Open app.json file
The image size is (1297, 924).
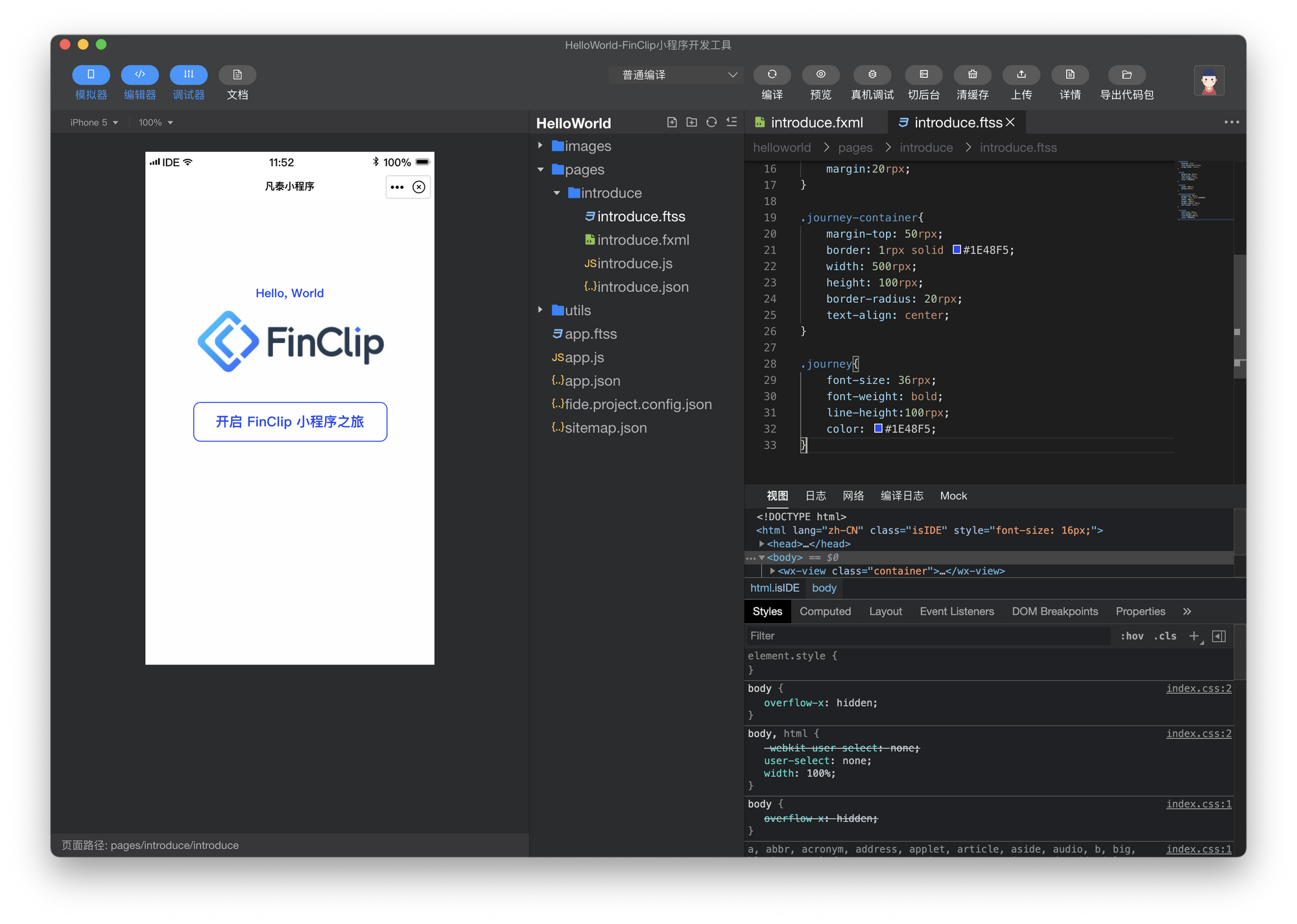[586, 381]
